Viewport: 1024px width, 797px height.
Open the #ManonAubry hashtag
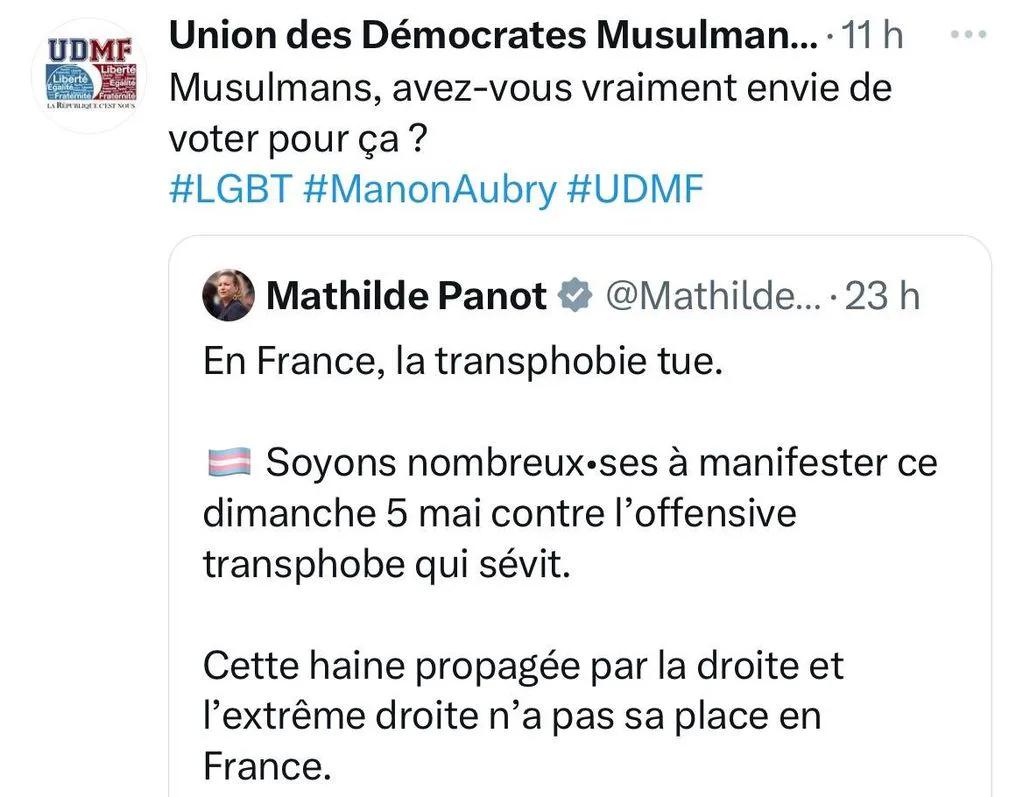430,189
